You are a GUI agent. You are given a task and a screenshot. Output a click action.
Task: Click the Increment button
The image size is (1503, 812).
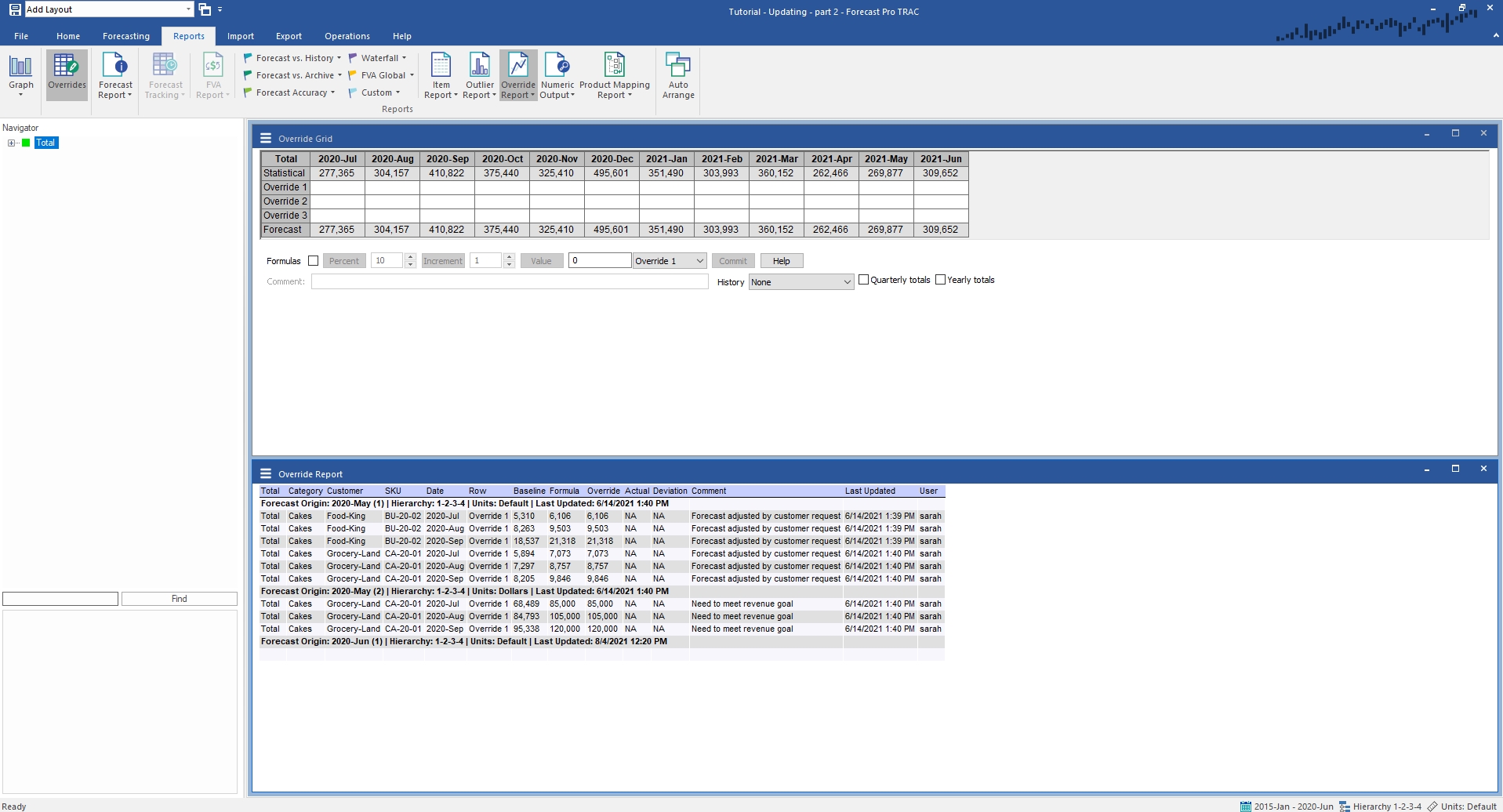point(443,261)
